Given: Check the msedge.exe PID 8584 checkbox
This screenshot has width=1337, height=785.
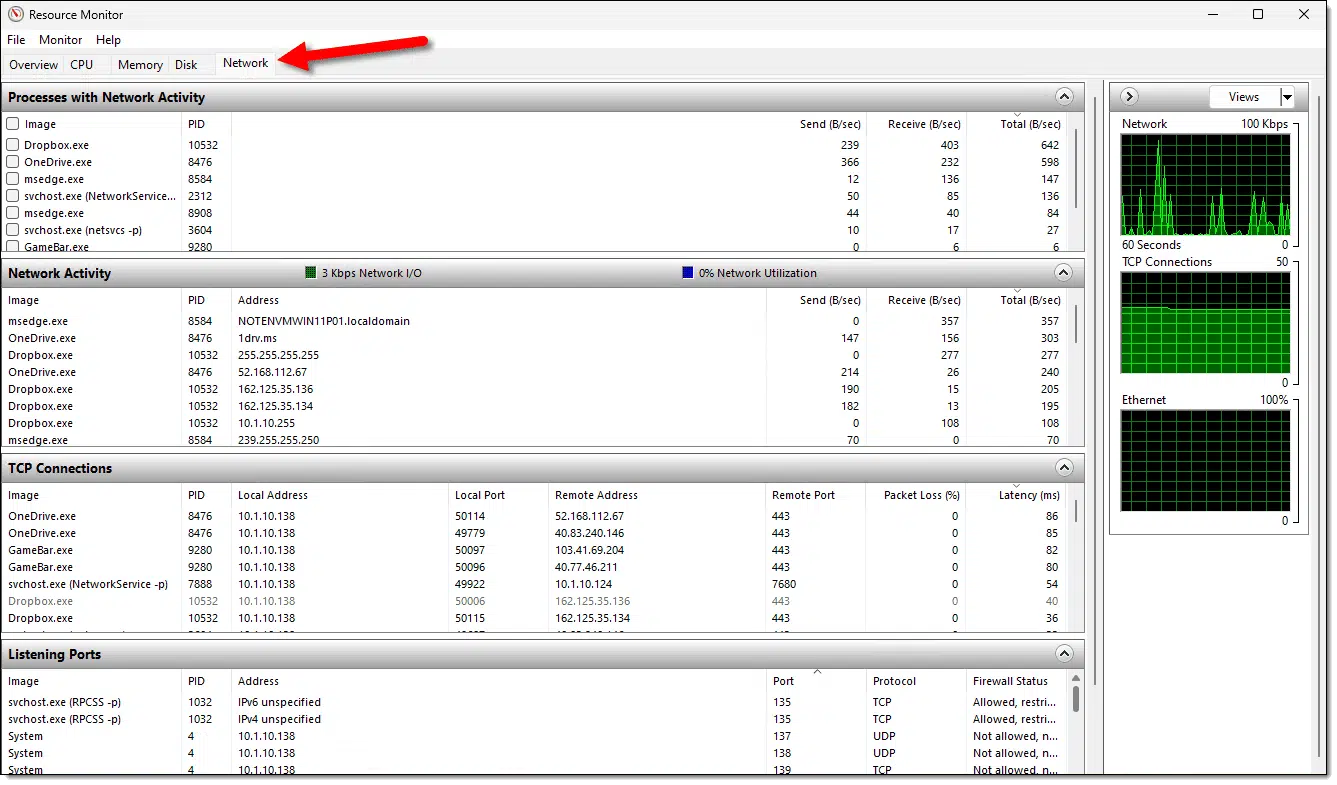Looking at the screenshot, I should 13,179.
